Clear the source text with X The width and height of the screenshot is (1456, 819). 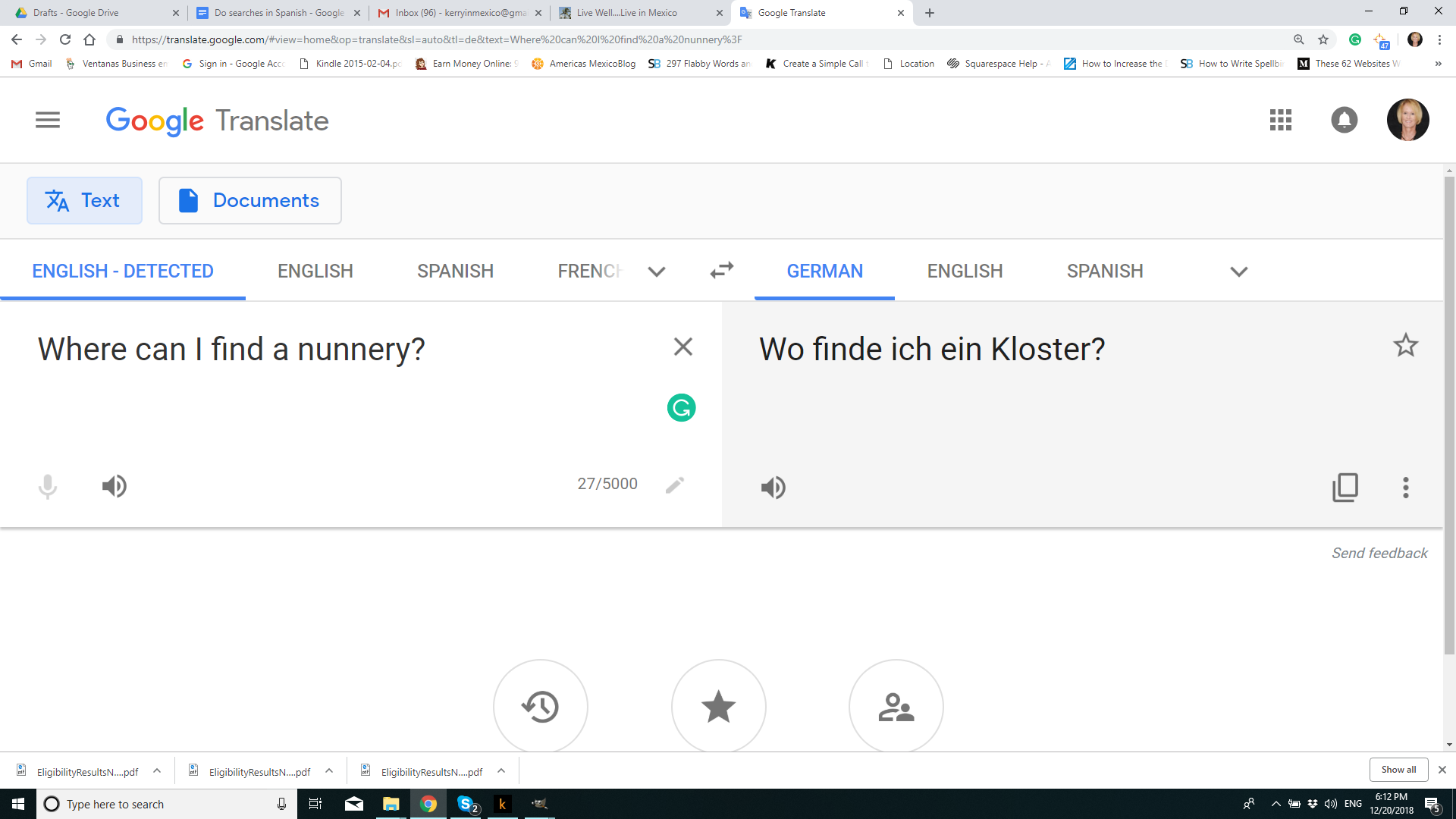click(x=682, y=347)
